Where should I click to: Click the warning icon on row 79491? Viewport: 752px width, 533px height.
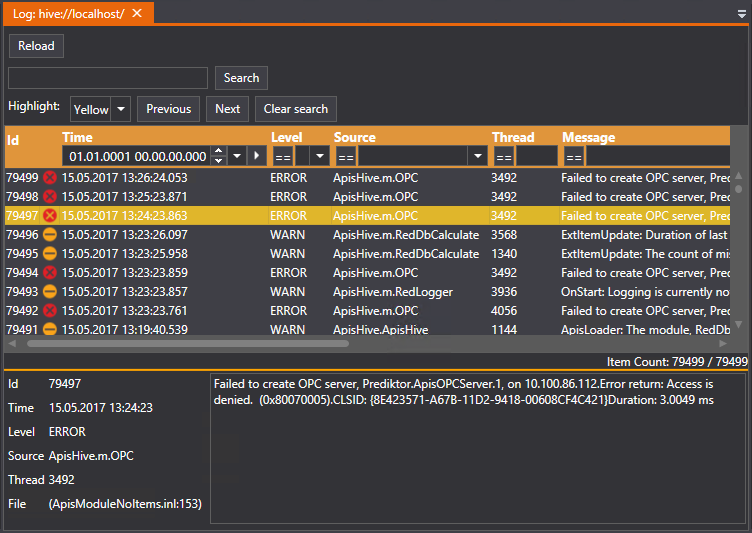(x=50, y=329)
